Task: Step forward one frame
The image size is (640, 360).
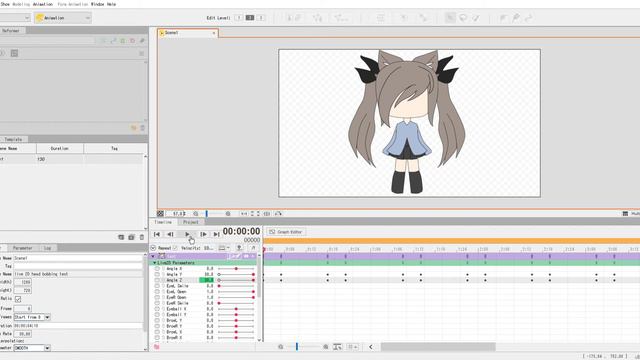Action: coord(203,234)
